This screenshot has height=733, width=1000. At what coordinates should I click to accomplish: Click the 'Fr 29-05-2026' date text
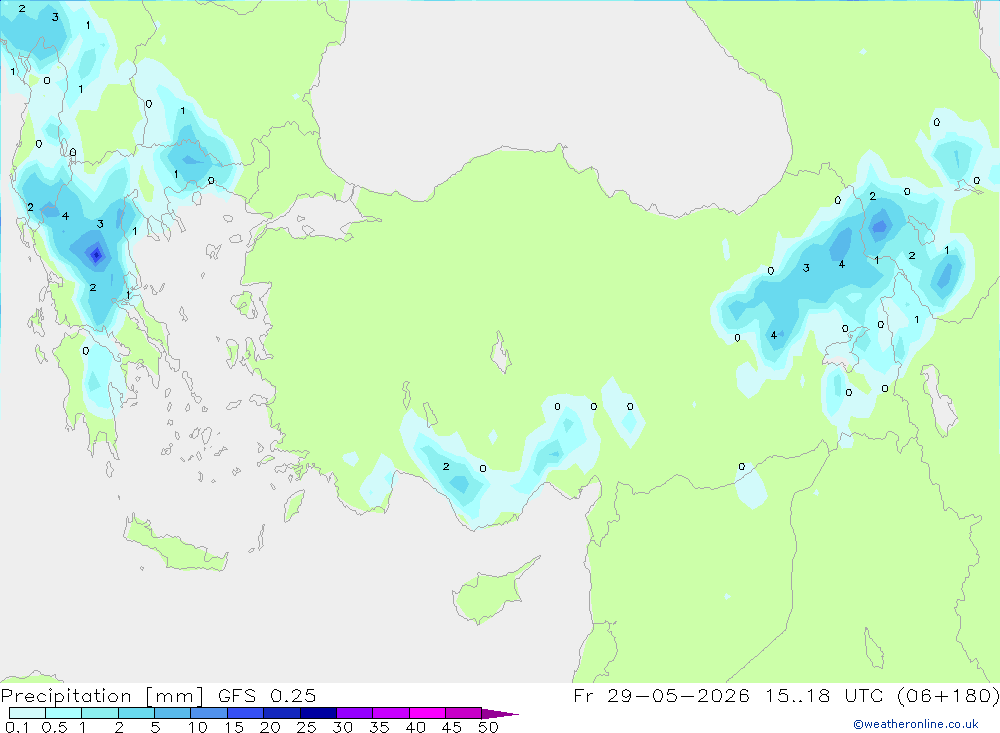pyautogui.click(x=661, y=695)
